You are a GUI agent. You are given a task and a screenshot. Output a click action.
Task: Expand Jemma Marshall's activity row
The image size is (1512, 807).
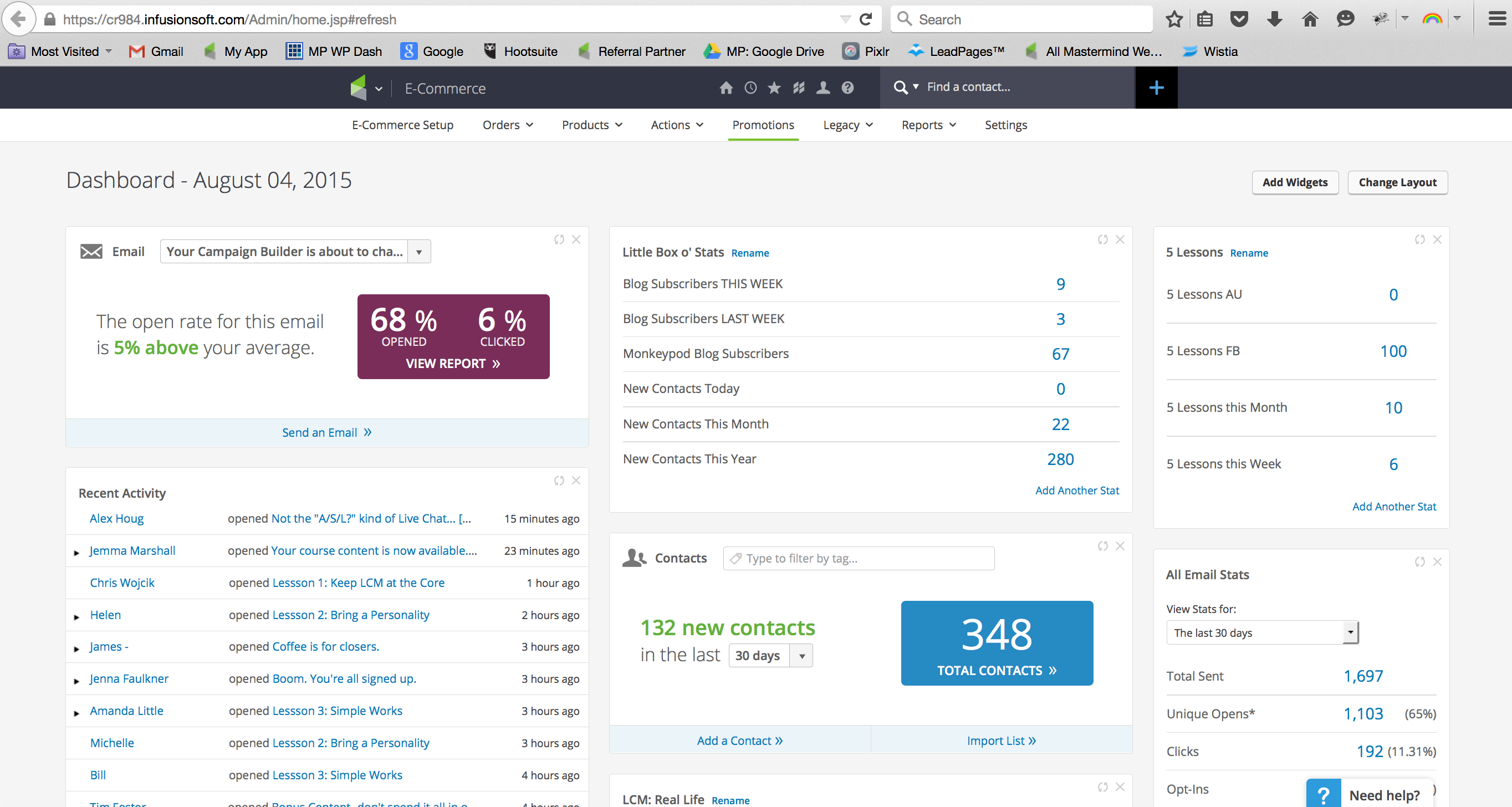coord(77,551)
